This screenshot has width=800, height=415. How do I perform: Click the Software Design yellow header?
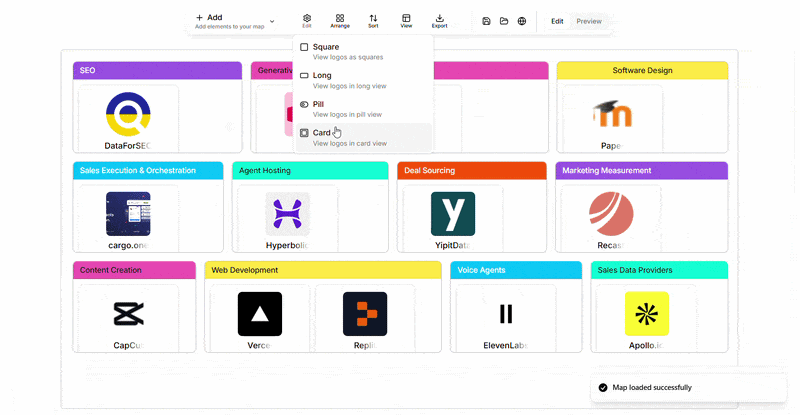[x=642, y=70]
